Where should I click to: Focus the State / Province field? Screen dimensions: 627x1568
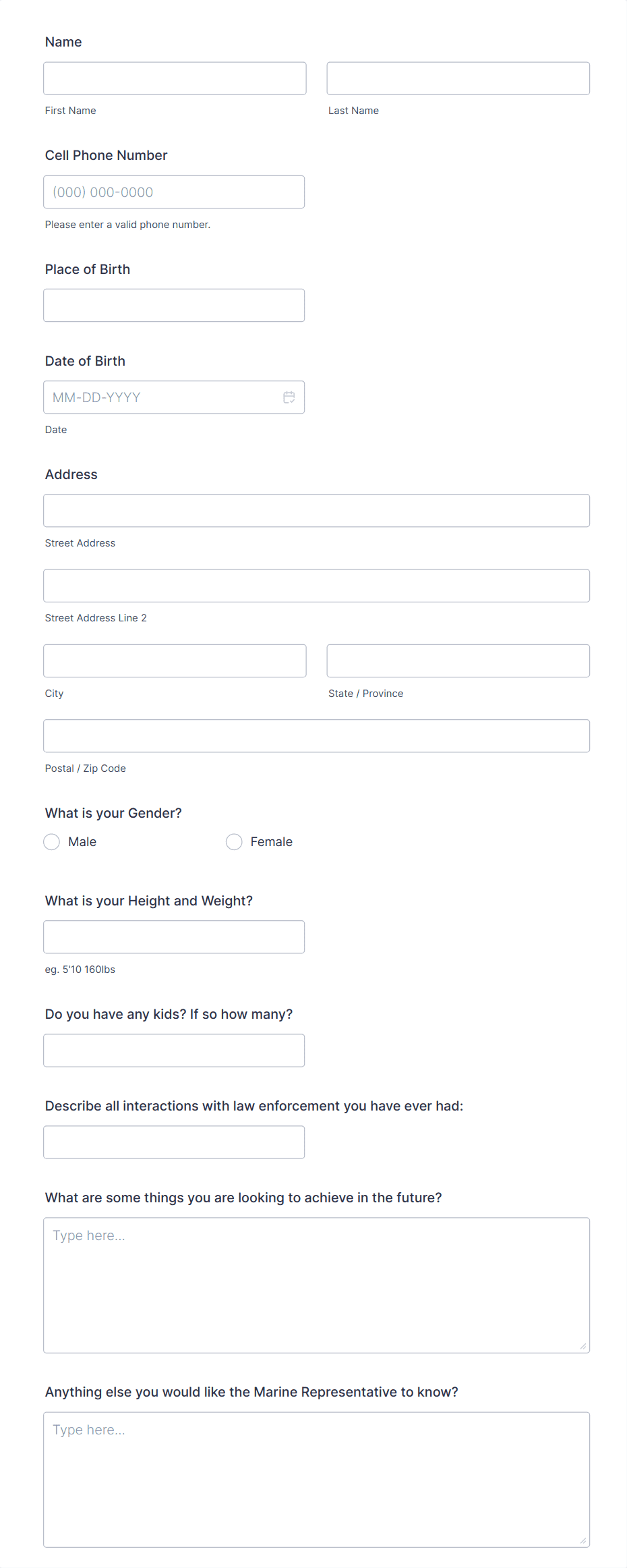458,661
